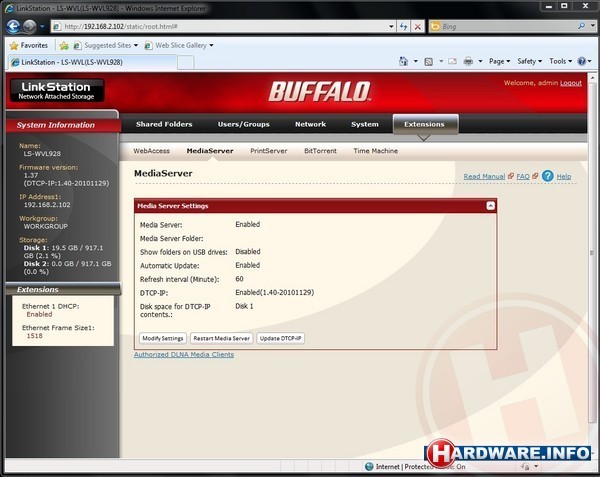Image resolution: width=600 pixels, height=477 pixels.
Task: Open the Print options dropdown arrow
Action: point(480,61)
